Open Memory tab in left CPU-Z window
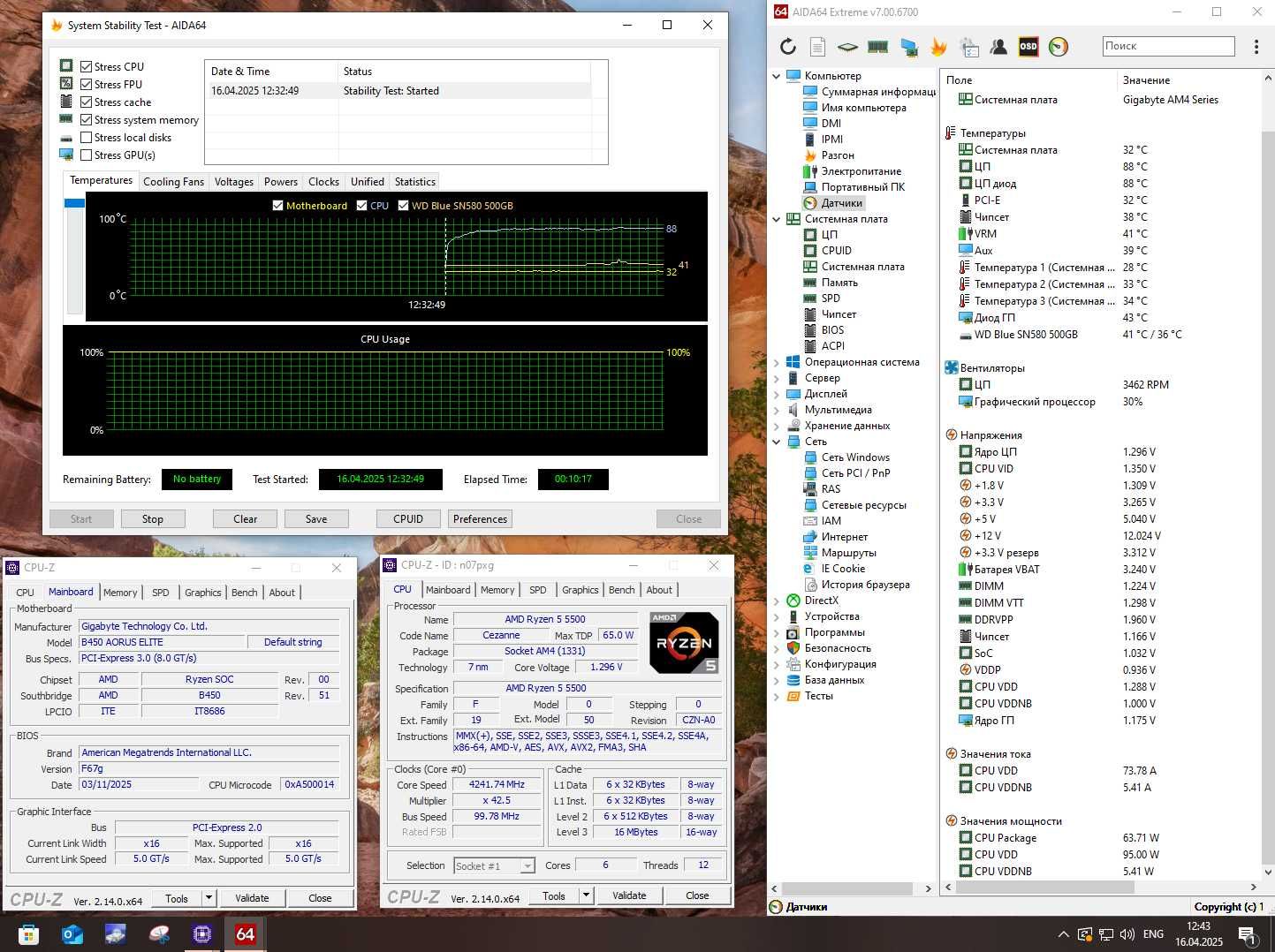This screenshot has height=952, width=1275. click(120, 593)
